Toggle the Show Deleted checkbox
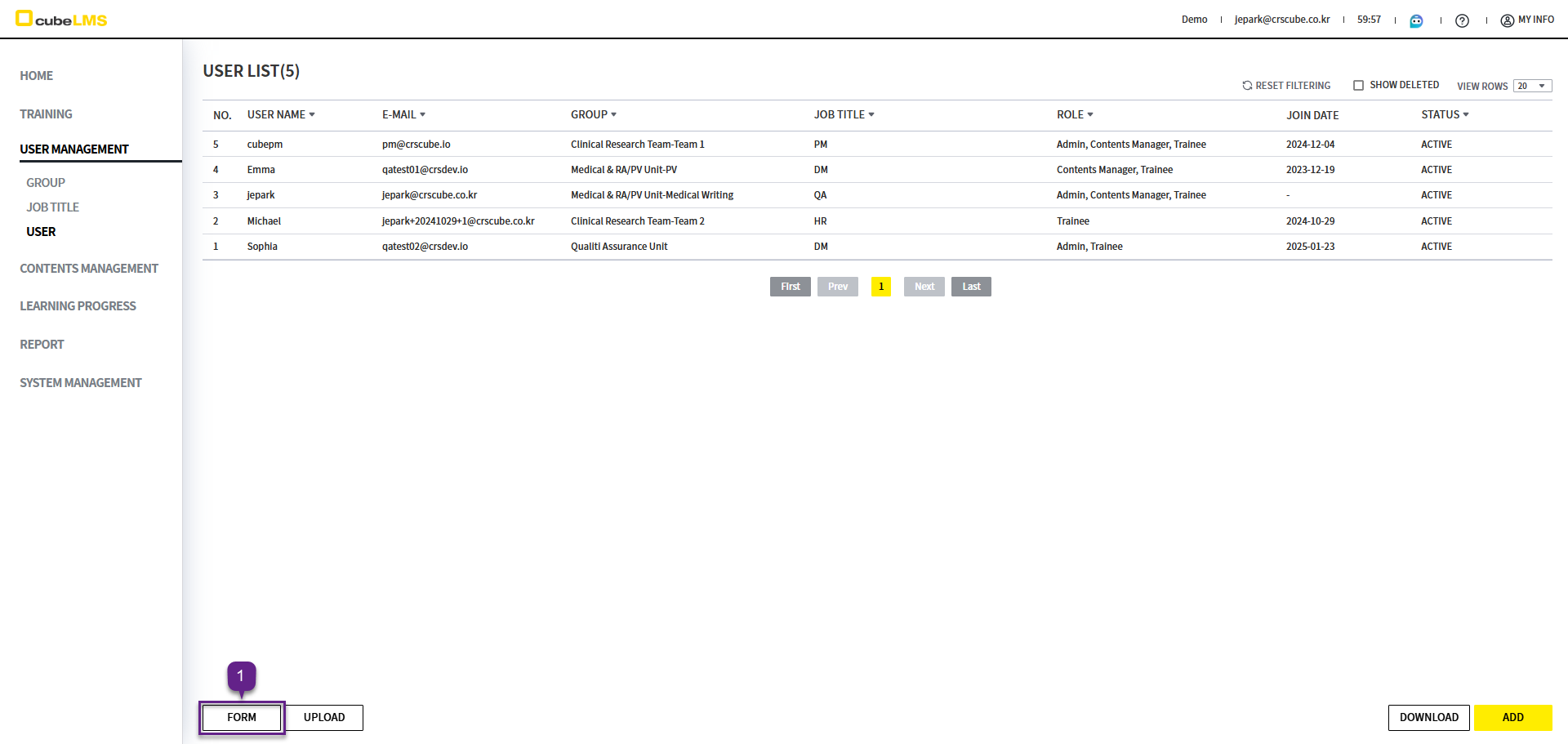1568x744 pixels. pyautogui.click(x=1358, y=86)
